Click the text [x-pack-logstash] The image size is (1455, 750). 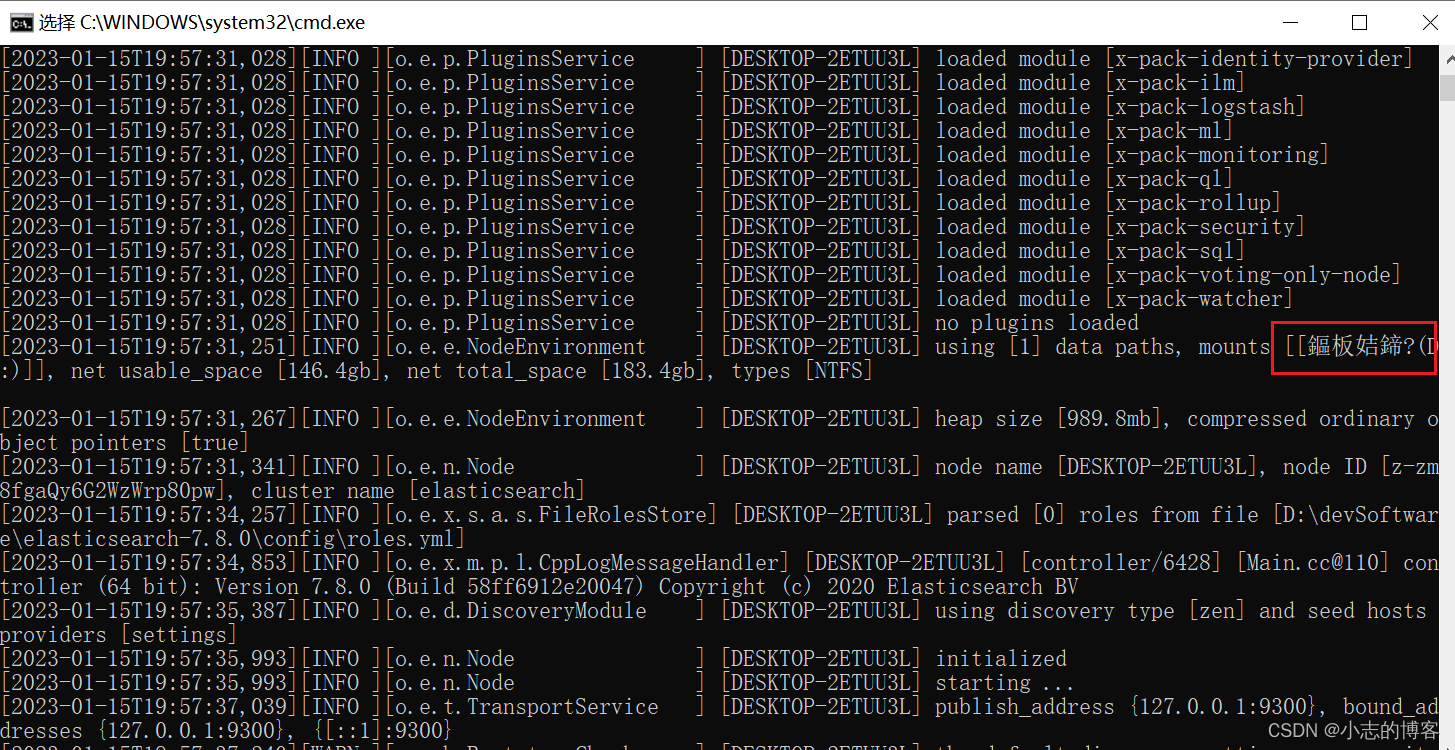(1206, 107)
